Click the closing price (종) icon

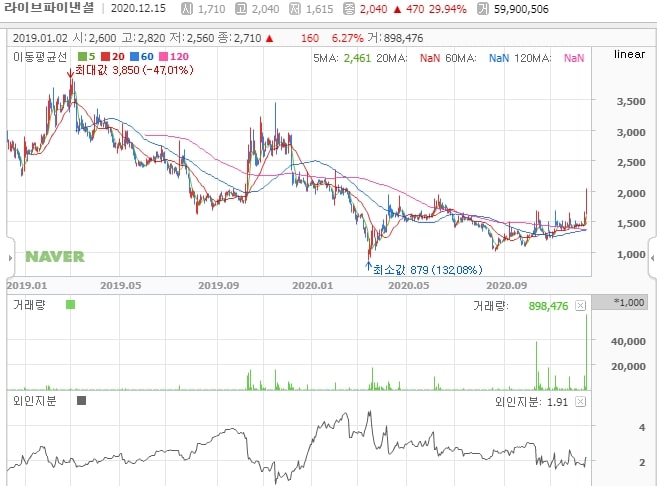click(x=349, y=9)
